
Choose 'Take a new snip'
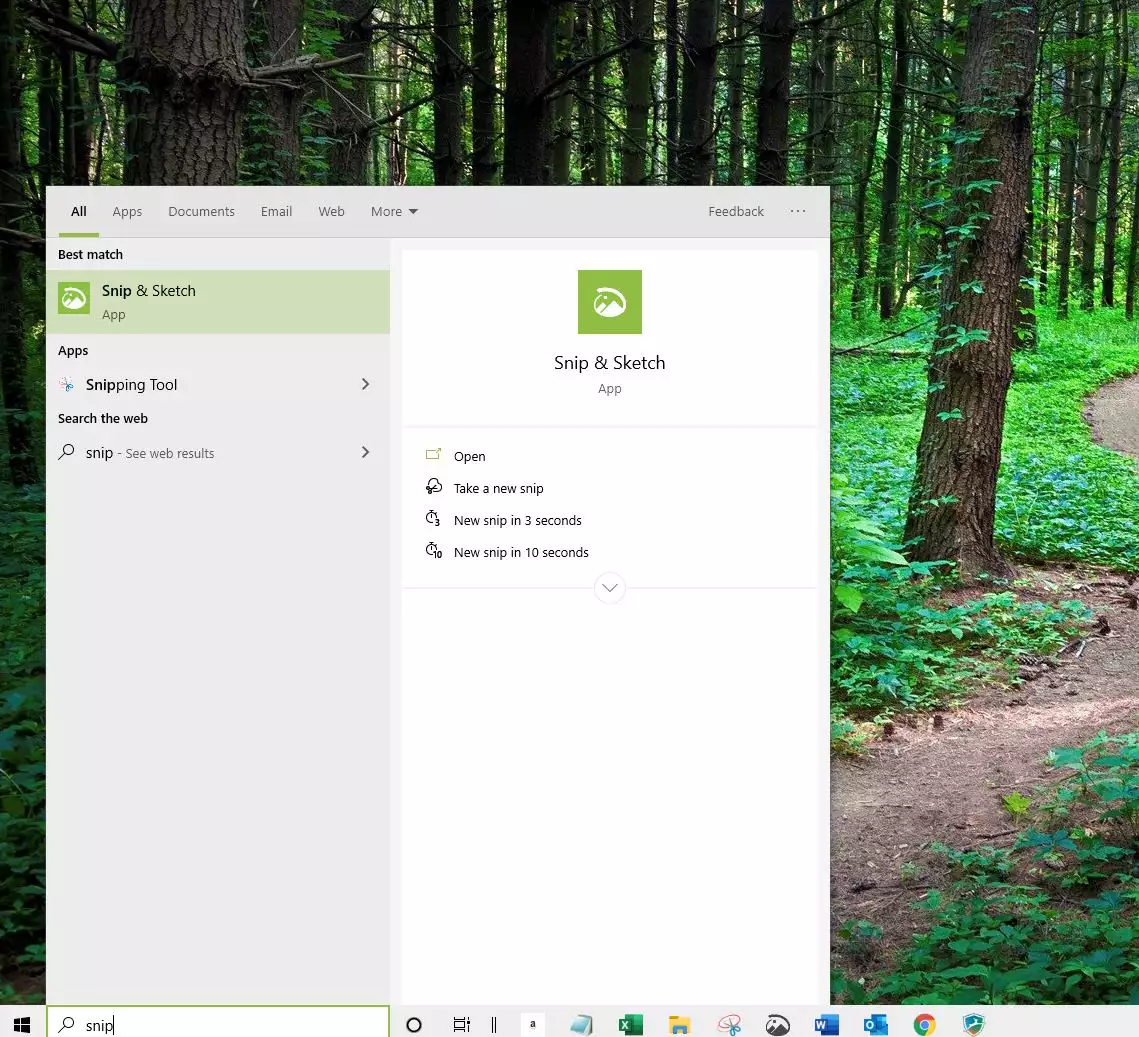pos(498,488)
